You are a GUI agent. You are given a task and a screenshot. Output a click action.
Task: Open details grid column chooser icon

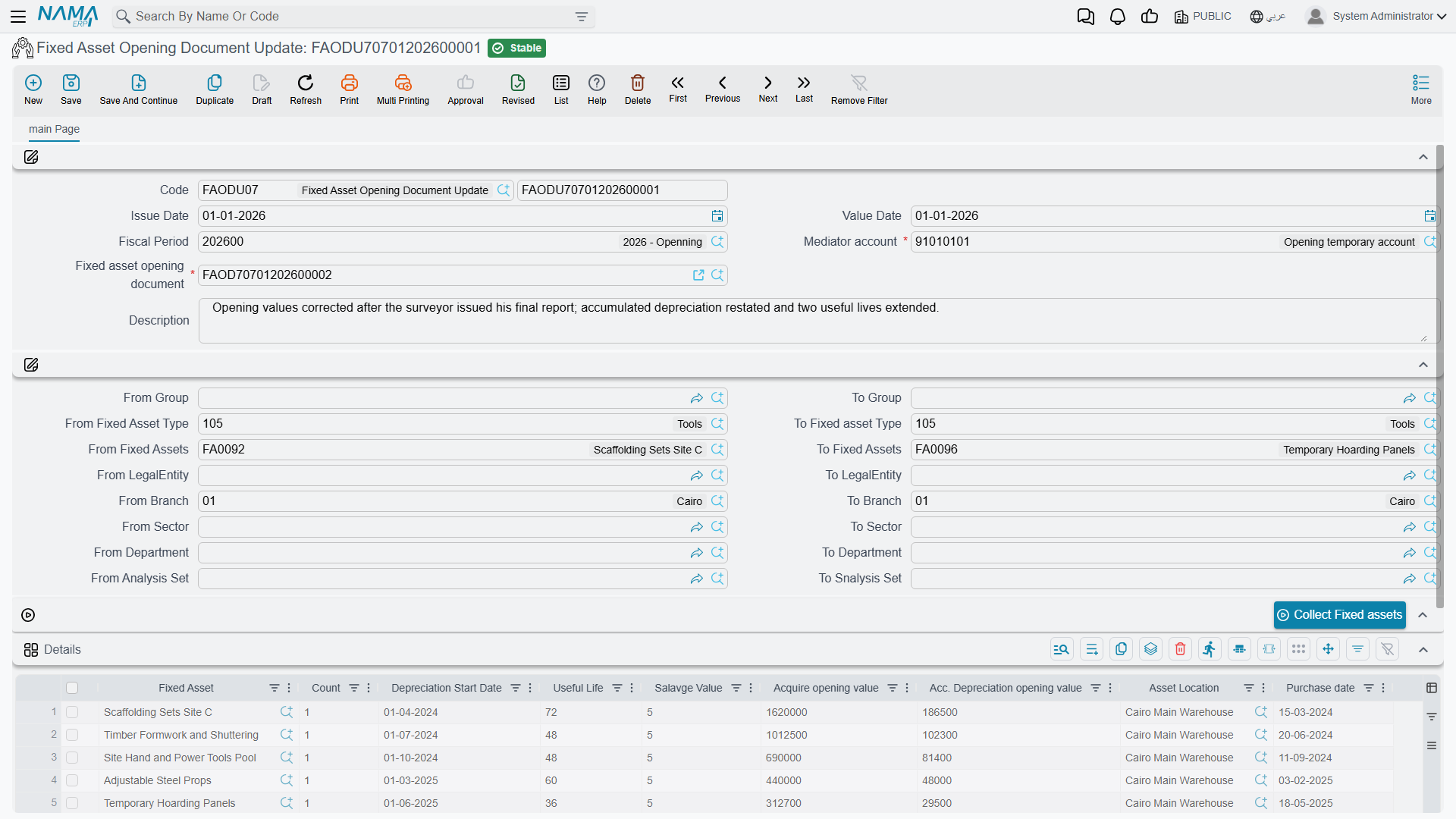click(x=1432, y=688)
